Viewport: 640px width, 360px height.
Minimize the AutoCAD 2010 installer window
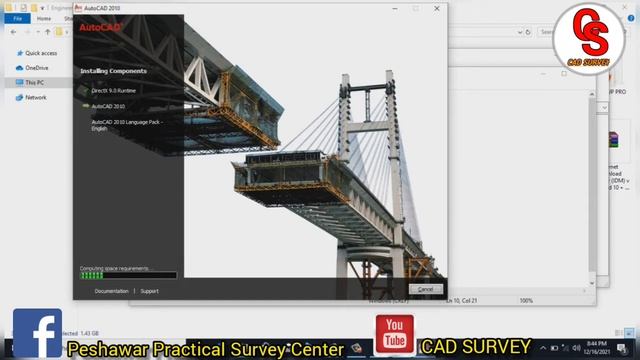coord(395,8)
